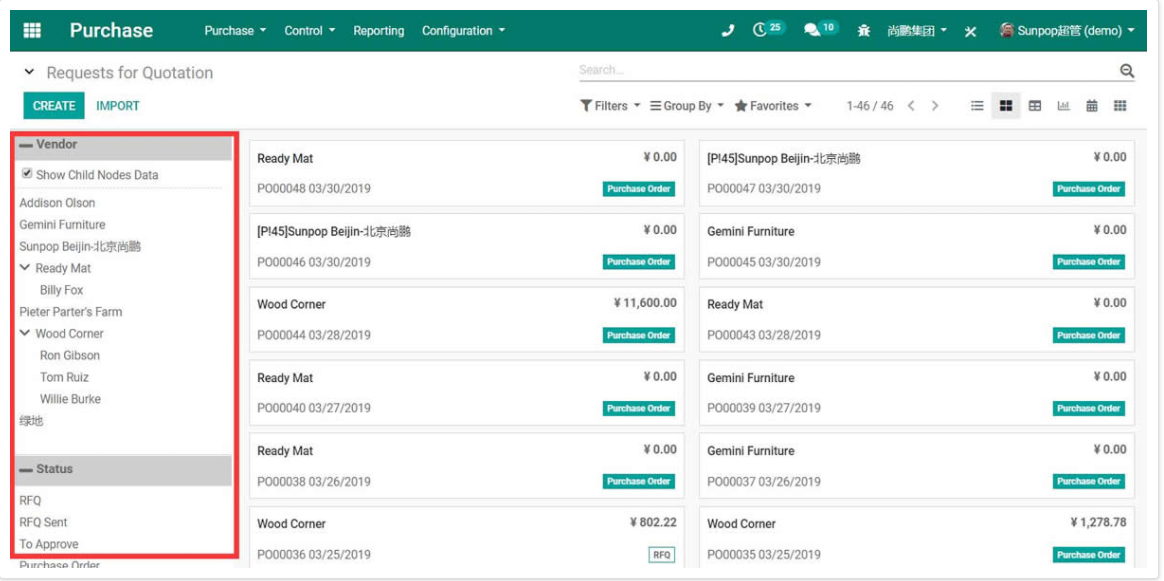Open the Group By dropdown
The width and height of the screenshot is (1164, 581).
[x=687, y=106]
